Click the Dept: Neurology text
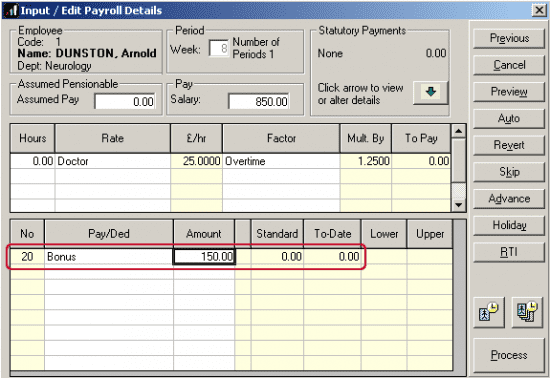This screenshot has height=378, width=550. coord(54,66)
